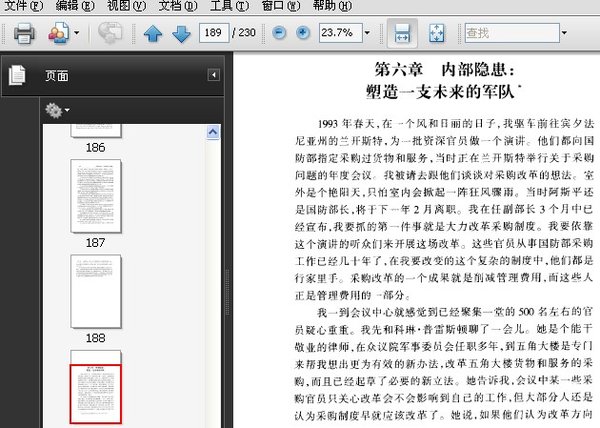Screen dimensions: 600x428
Task: Go to next page with down arrow
Action: [181, 34]
